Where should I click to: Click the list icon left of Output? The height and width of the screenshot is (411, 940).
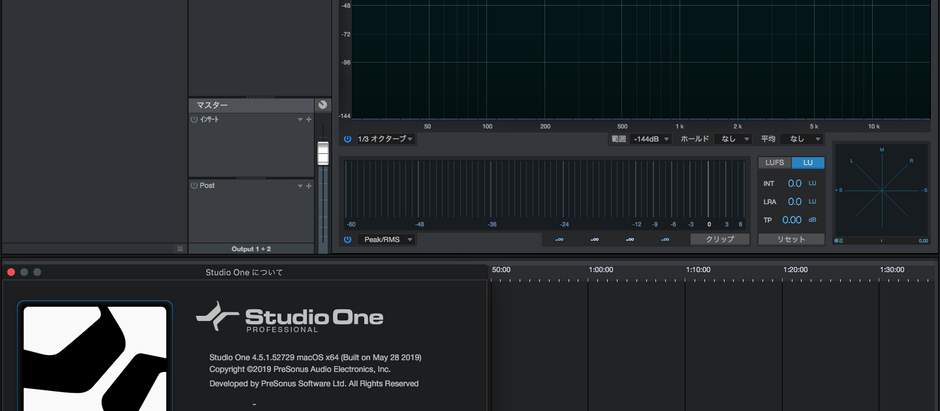(180, 248)
